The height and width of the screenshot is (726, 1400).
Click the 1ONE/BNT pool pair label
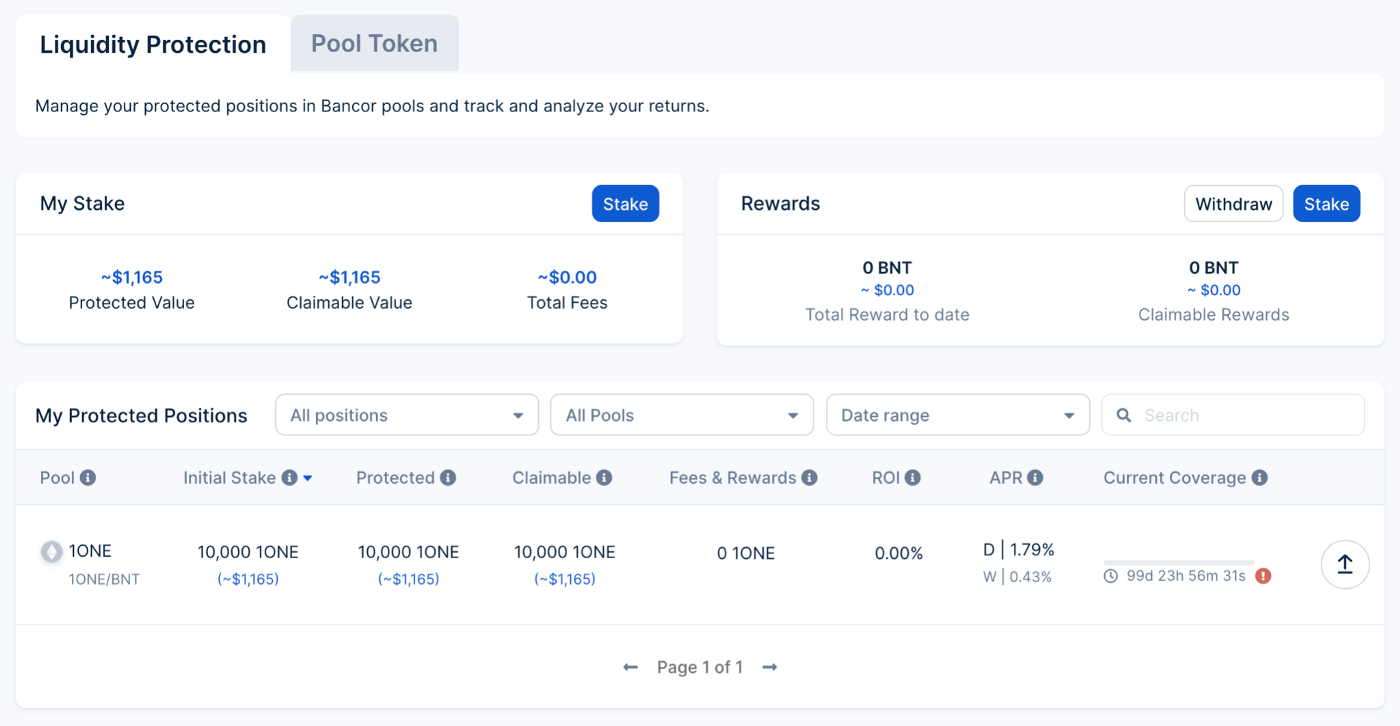(104, 579)
